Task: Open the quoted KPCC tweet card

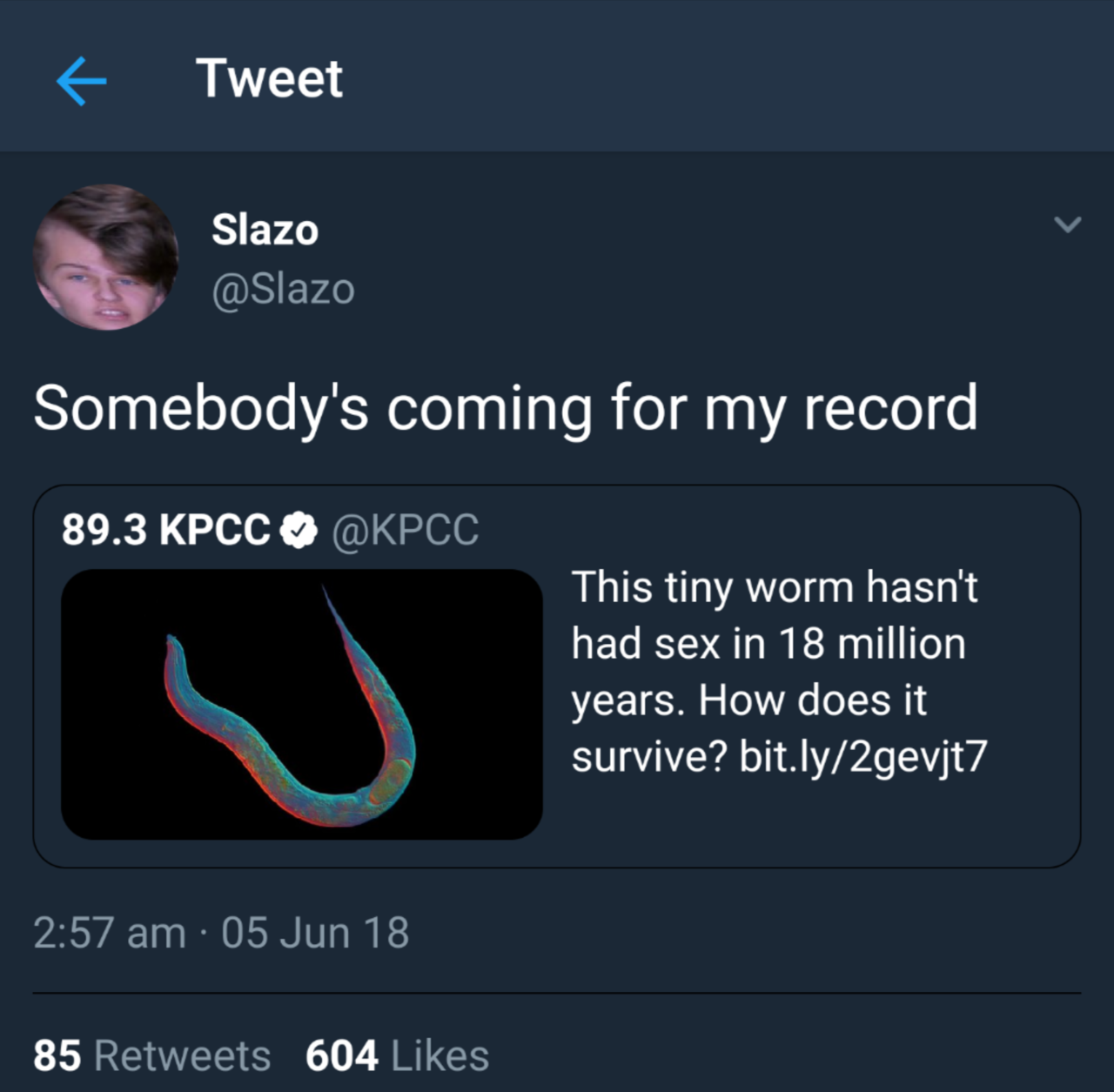Action: (x=557, y=676)
